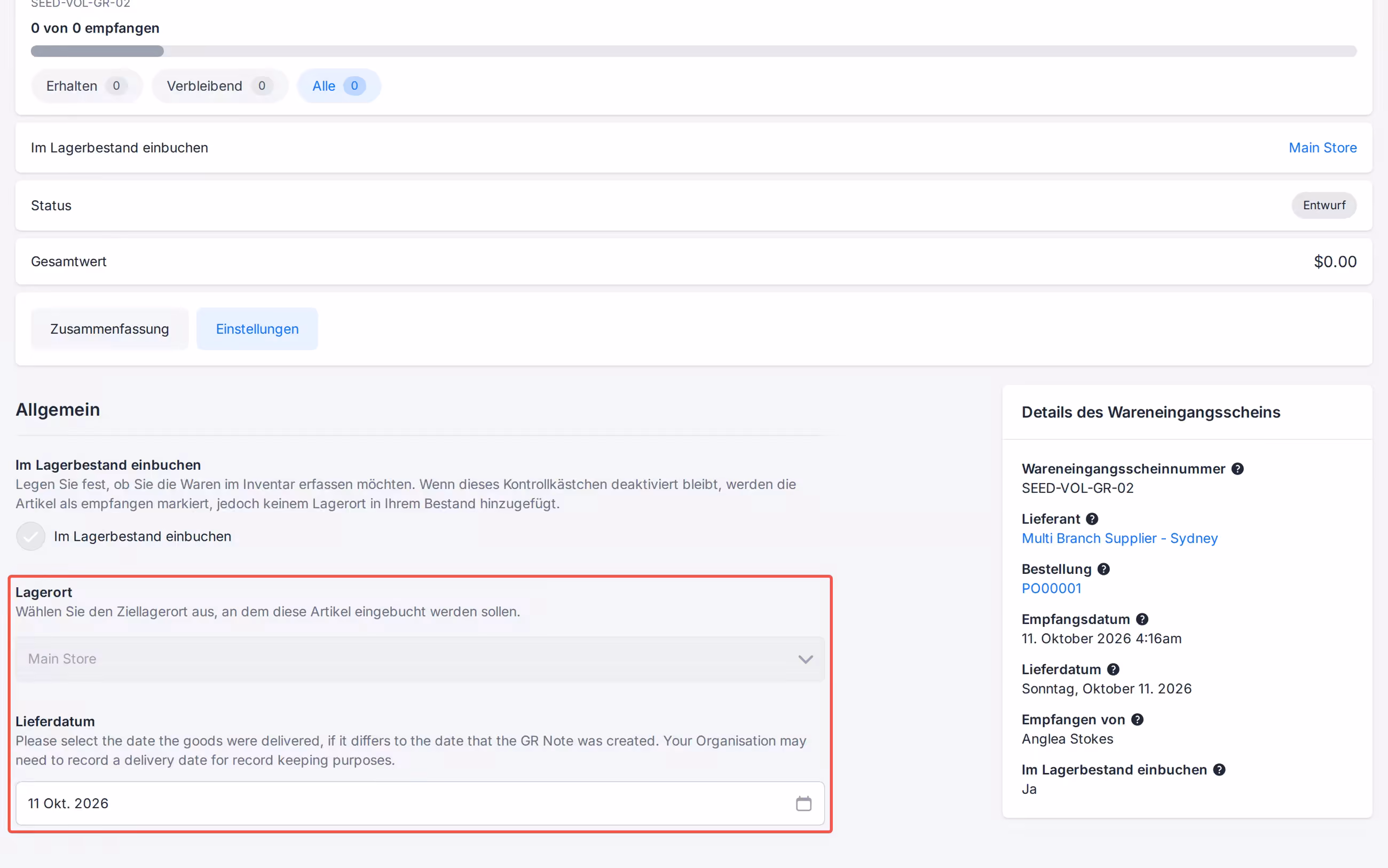This screenshot has height=868, width=1388.
Task: Click the Status row label
Action: [x=51, y=206]
